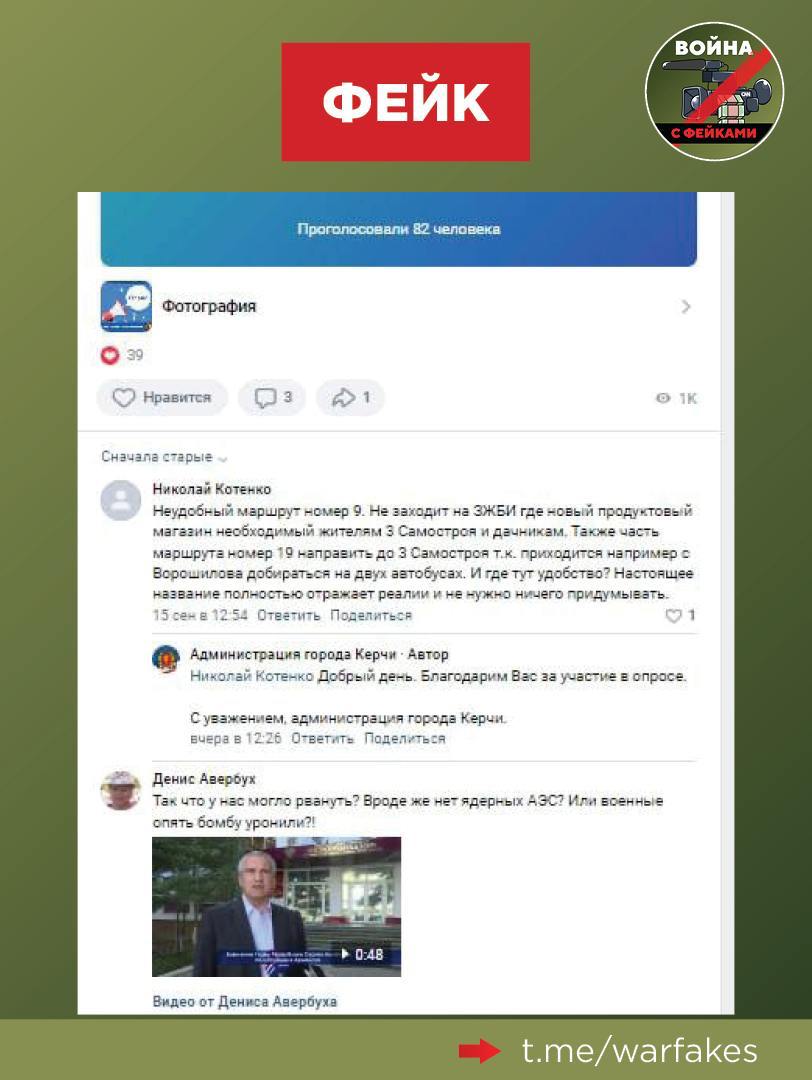Click the Война с фейками logo
The image size is (812, 1080).
[x=714, y=92]
